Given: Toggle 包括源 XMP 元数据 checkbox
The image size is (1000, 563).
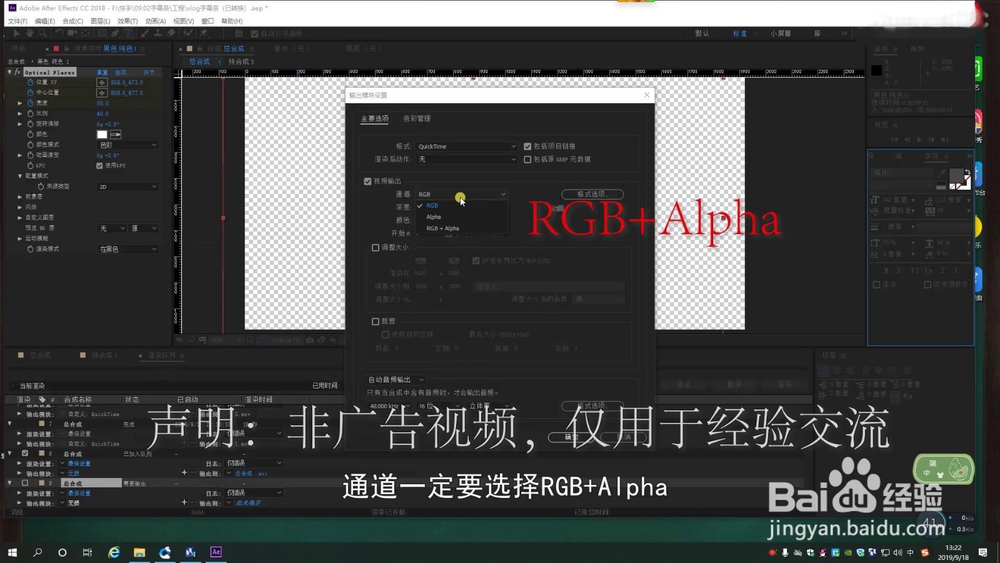Looking at the screenshot, I should pos(527,159).
